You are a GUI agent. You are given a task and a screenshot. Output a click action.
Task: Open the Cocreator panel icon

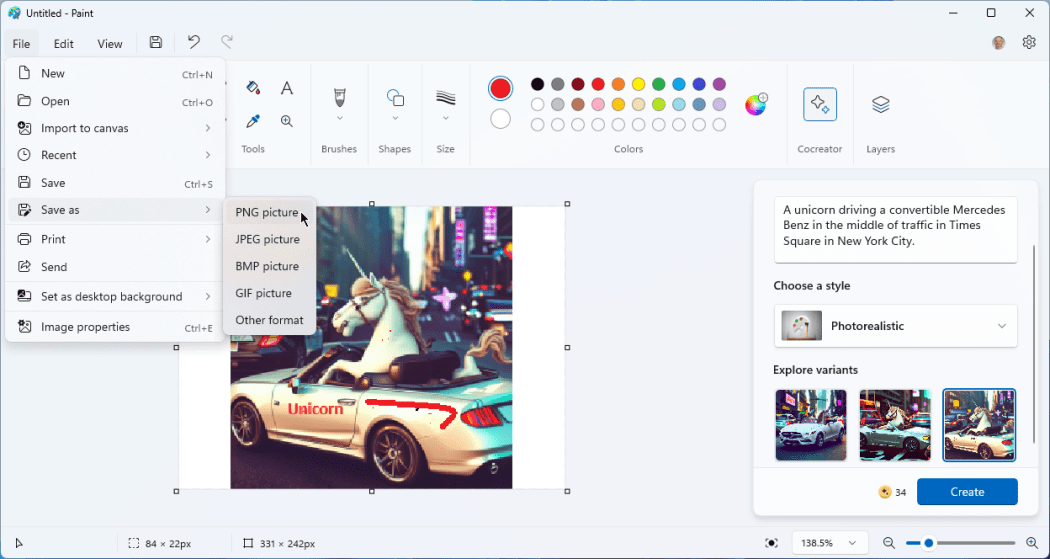[820, 104]
